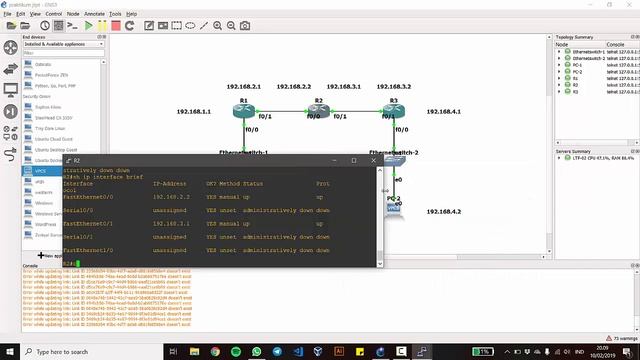
Task: Open the Edit menu
Action: (x=21, y=14)
